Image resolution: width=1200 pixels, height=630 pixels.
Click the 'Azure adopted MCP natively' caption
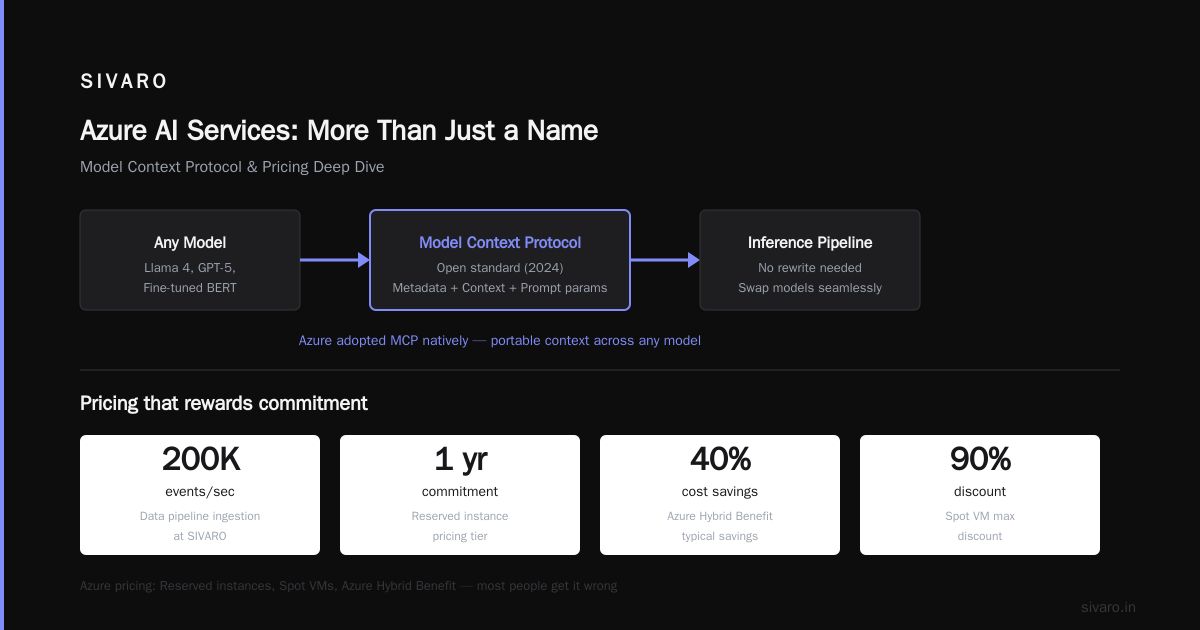click(x=500, y=340)
